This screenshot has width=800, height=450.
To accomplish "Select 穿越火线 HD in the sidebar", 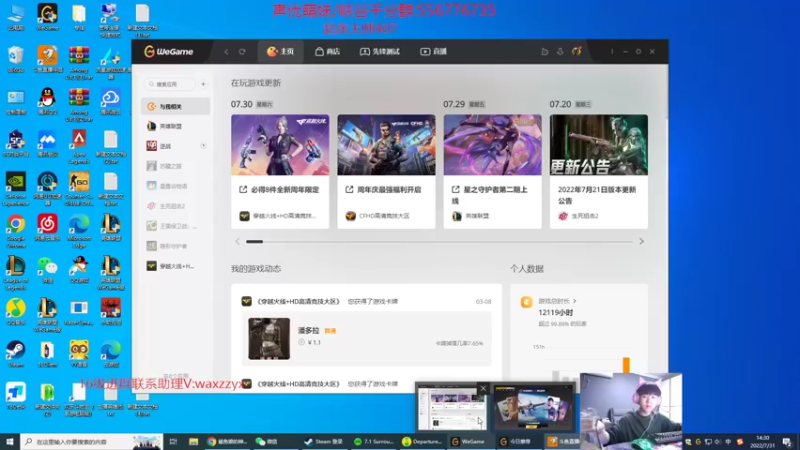I will 176,266.
